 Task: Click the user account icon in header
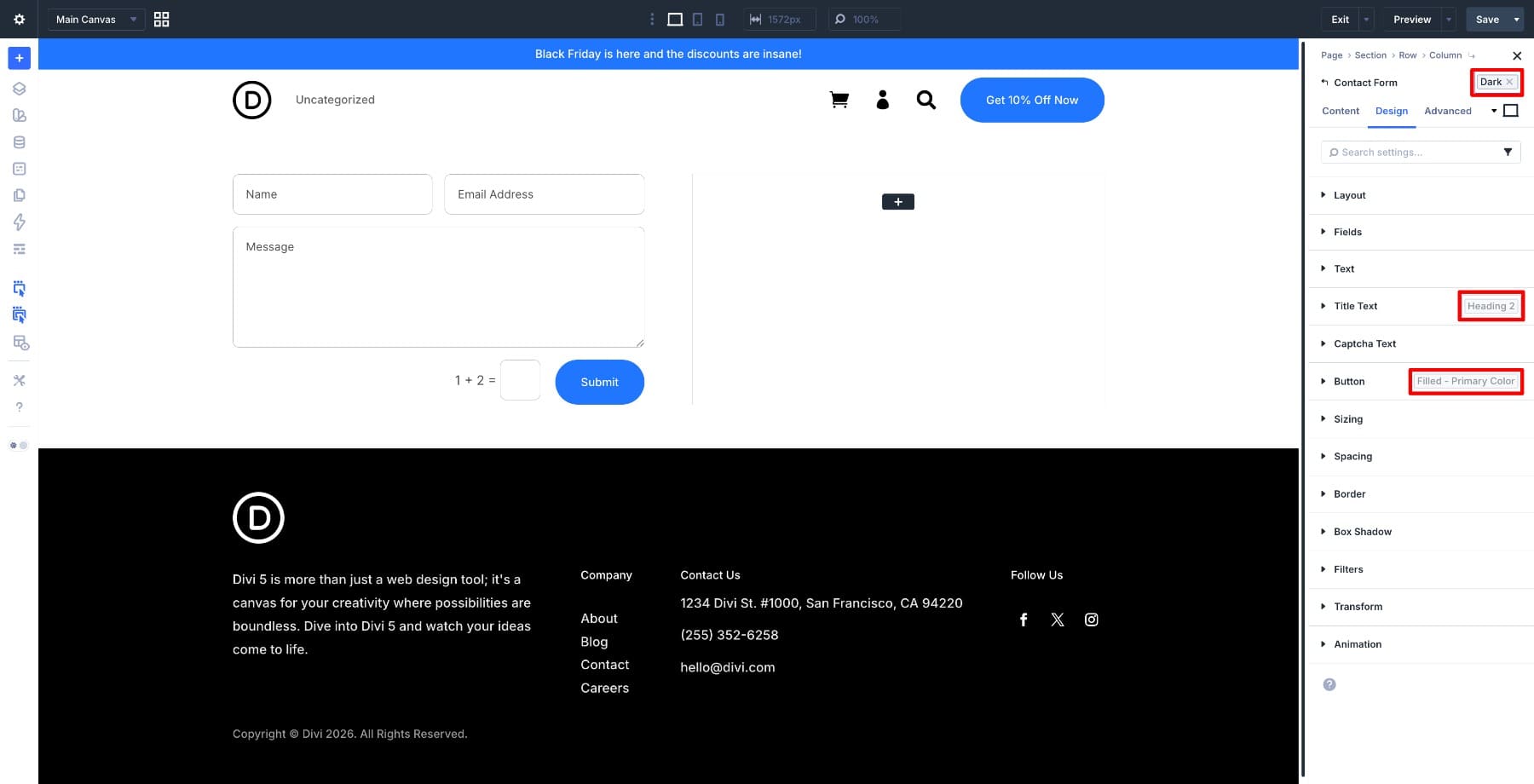pyautogui.click(x=883, y=100)
